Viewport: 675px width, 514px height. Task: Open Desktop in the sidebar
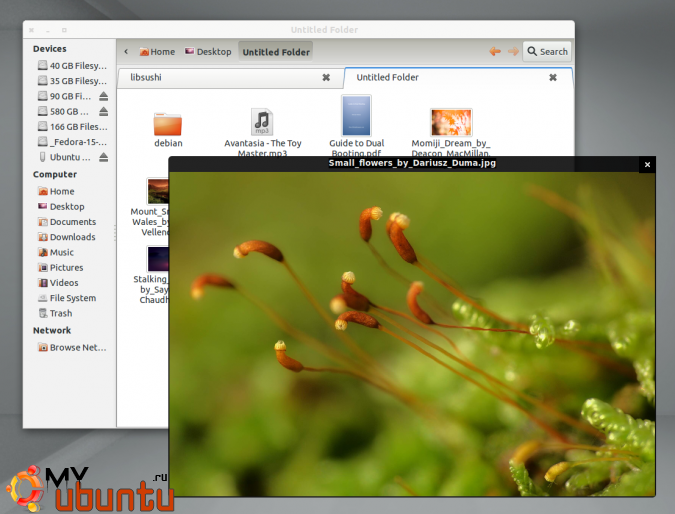61,207
